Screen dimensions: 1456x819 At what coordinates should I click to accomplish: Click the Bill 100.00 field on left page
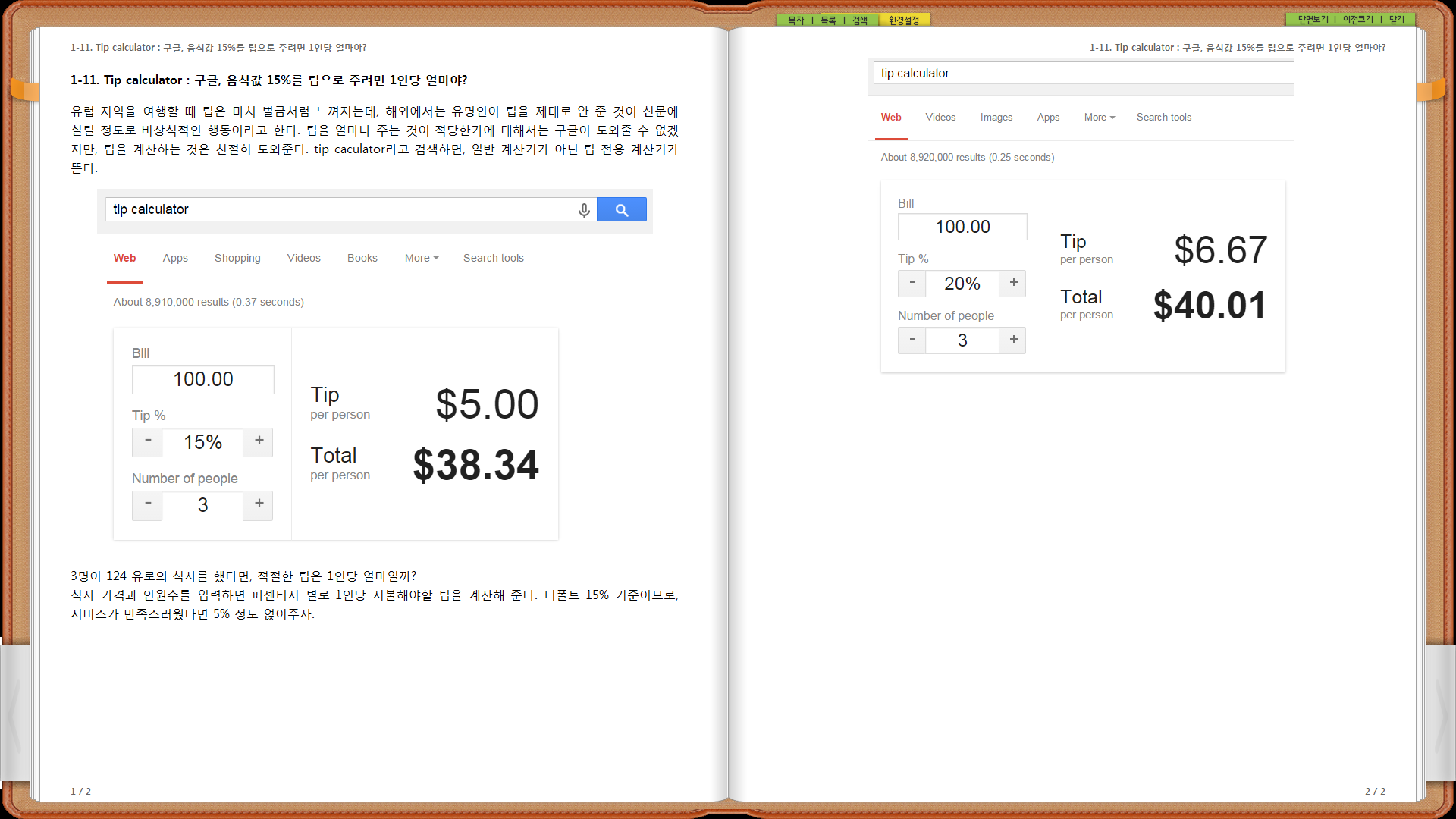(203, 379)
